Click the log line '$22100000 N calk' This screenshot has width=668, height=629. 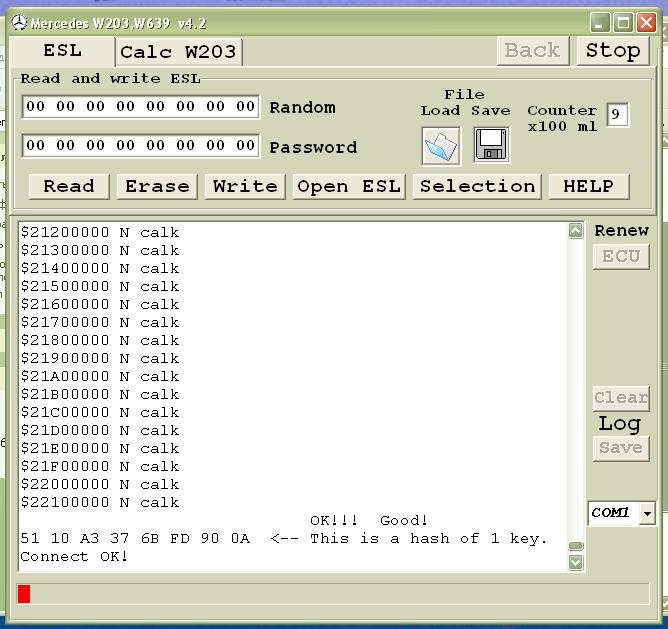pos(100,503)
